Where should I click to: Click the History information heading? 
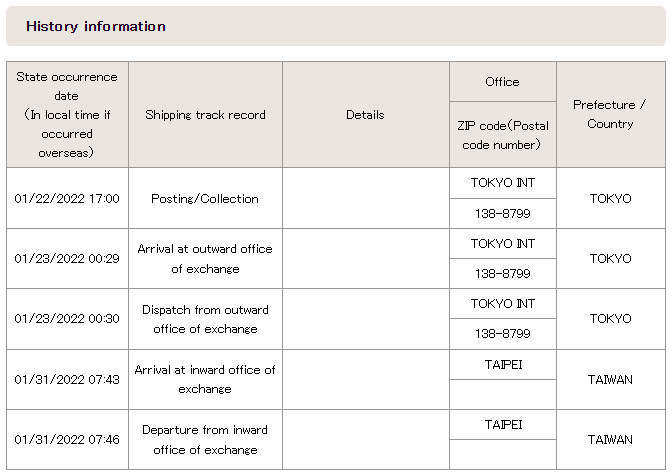pos(96,27)
